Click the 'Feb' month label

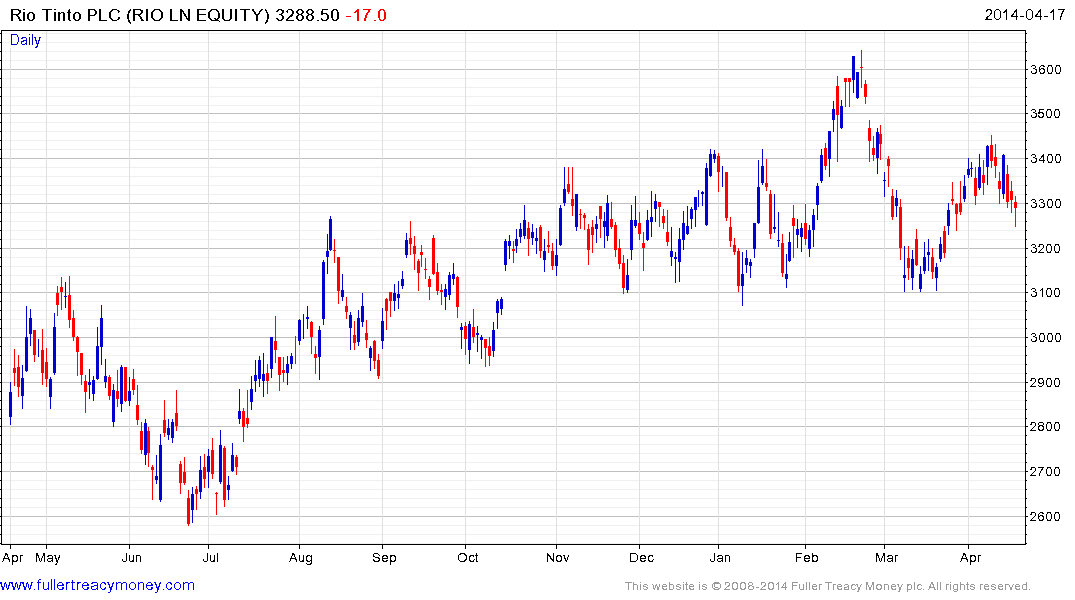pos(807,558)
